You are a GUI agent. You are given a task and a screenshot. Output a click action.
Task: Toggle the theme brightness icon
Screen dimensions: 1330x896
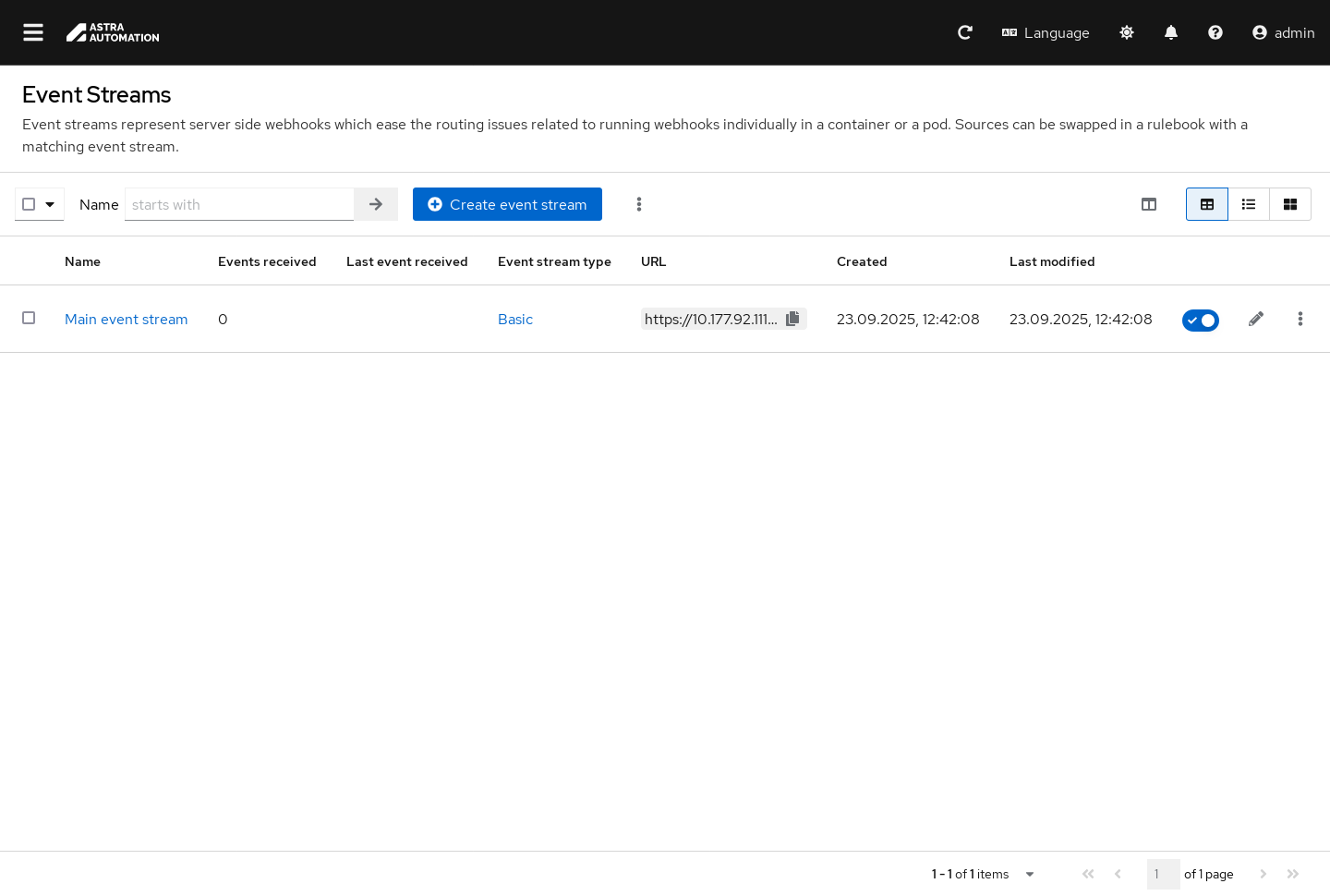pos(1127,32)
